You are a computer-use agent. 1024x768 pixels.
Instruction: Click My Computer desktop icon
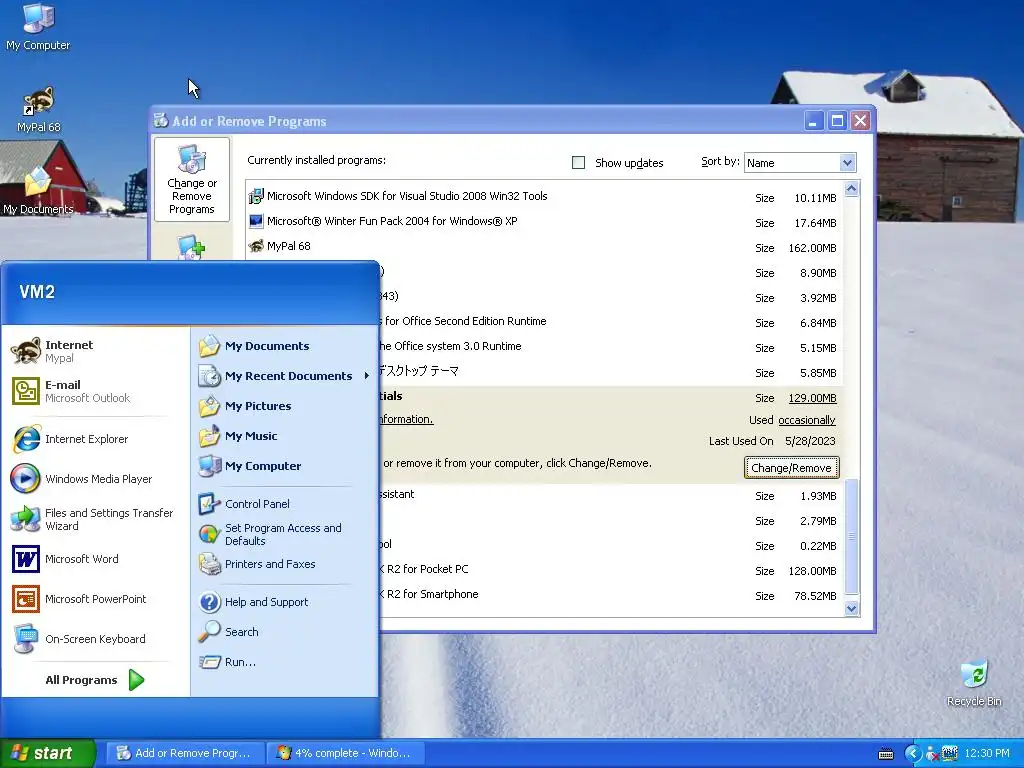tap(38, 27)
